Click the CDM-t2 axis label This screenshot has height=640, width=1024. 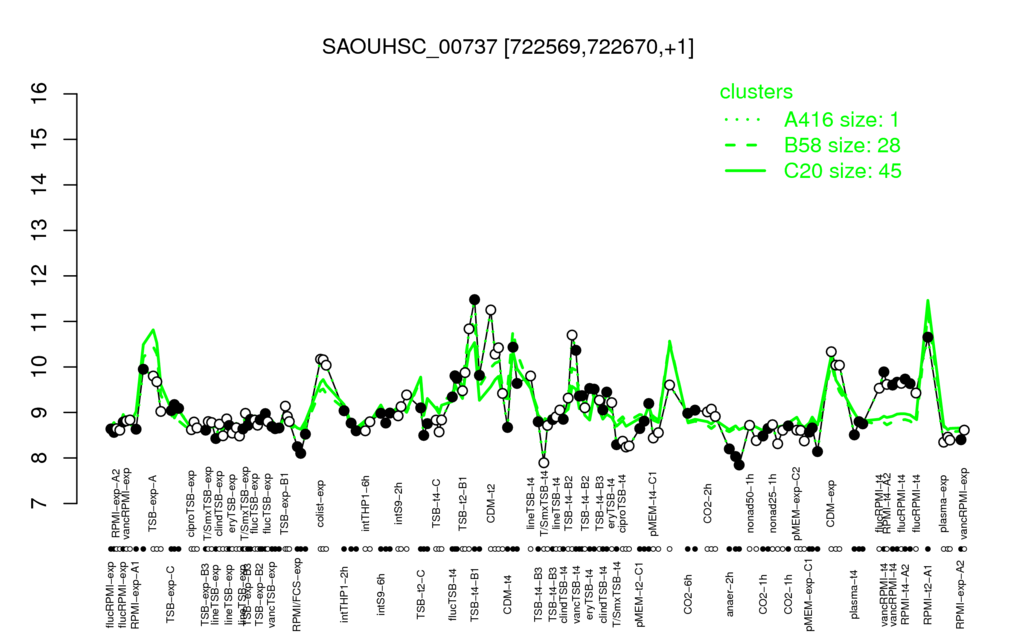491,504
